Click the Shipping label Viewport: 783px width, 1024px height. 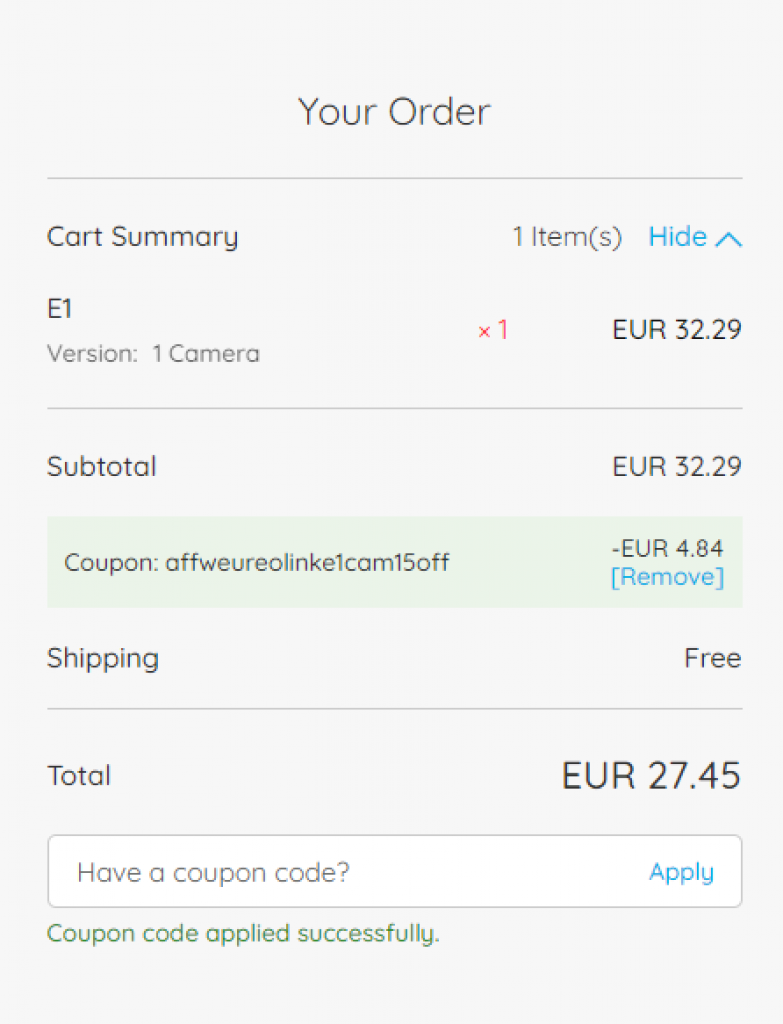click(x=103, y=658)
